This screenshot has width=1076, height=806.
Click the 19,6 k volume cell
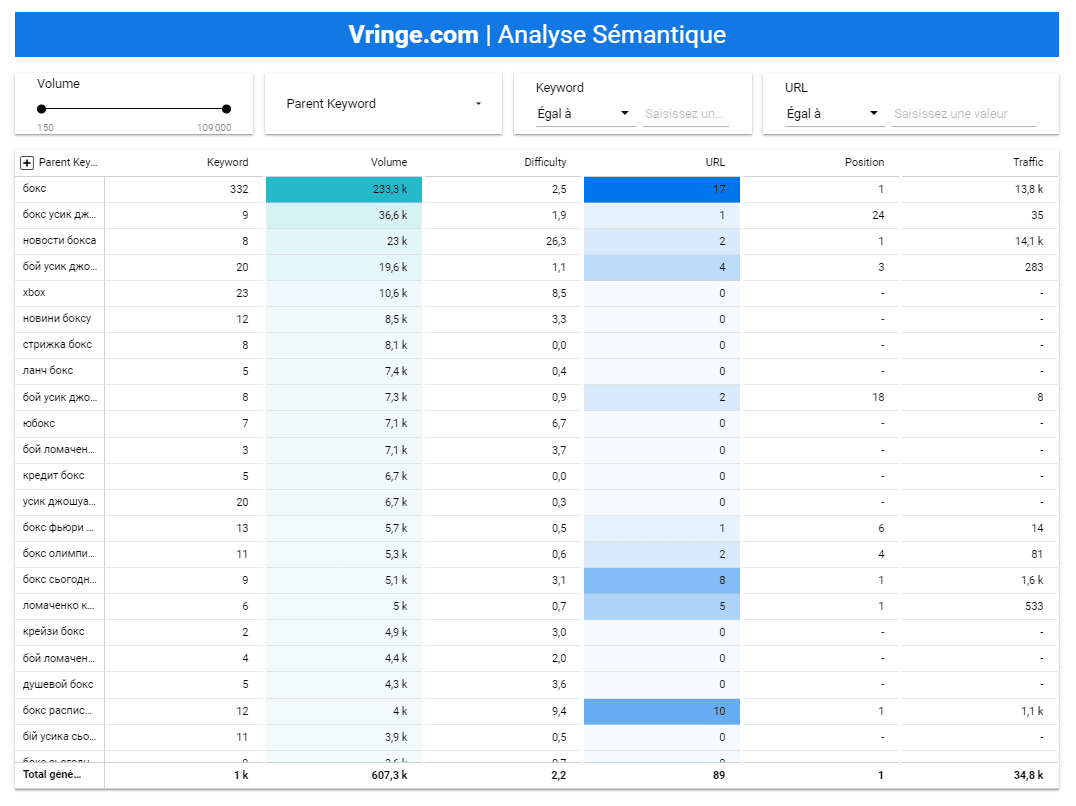click(344, 268)
